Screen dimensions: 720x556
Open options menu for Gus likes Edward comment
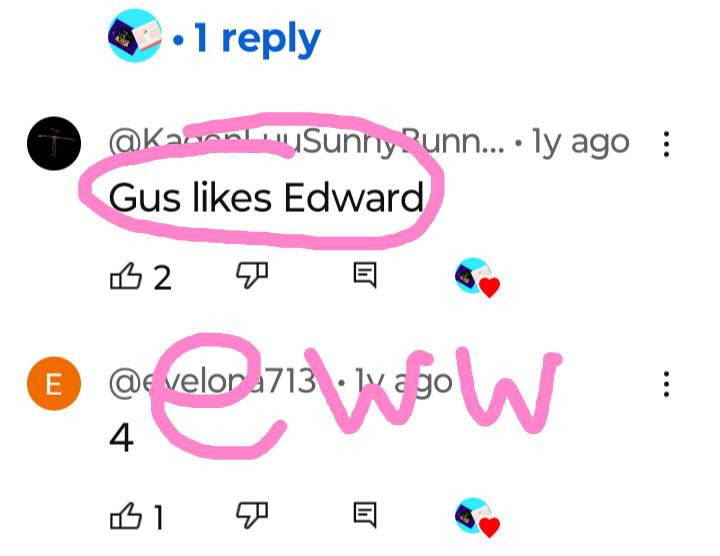coord(666,144)
